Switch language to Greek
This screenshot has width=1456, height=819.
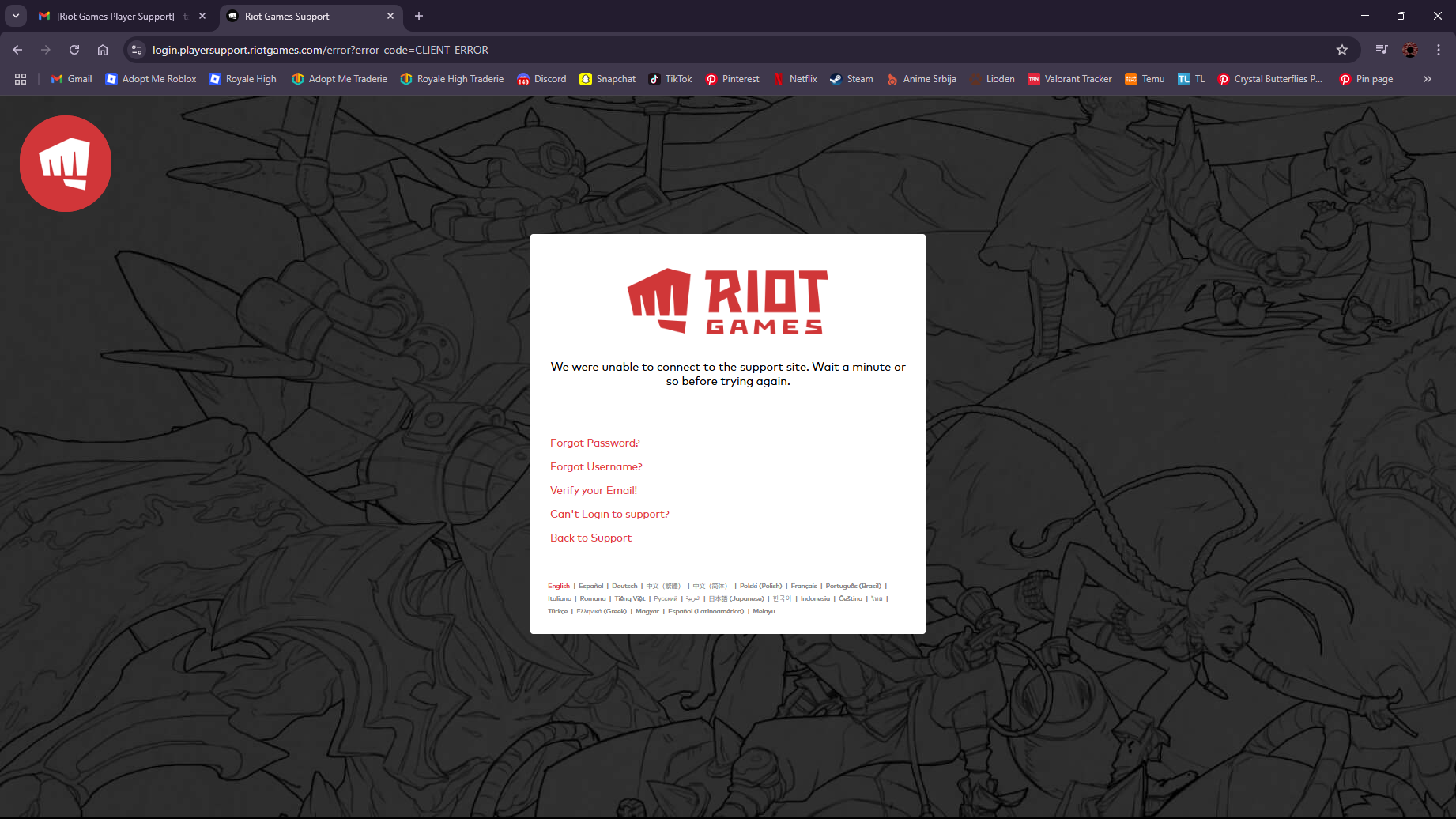click(x=602, y=611)
